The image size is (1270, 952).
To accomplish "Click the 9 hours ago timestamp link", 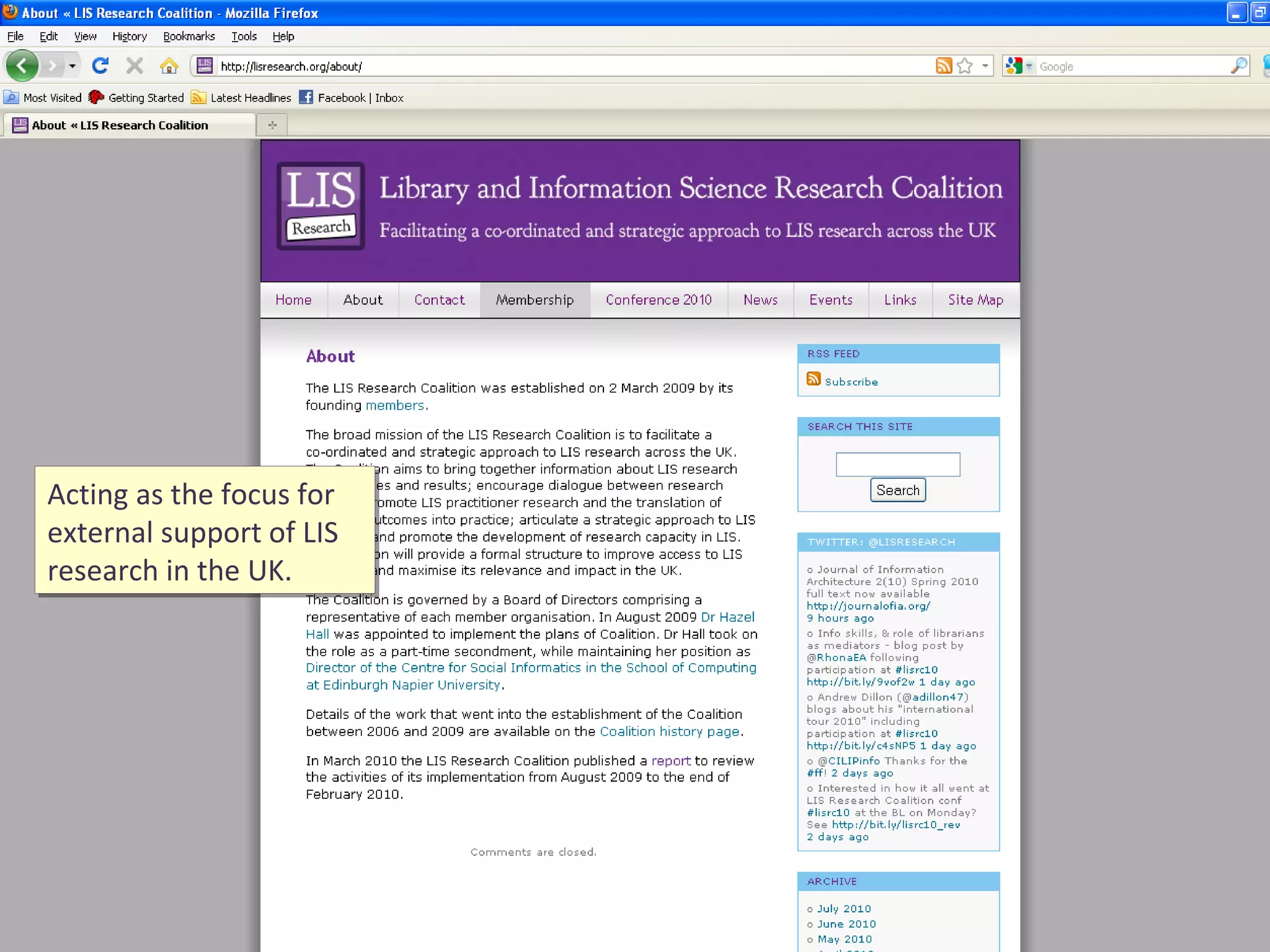I will coord(840,619).
